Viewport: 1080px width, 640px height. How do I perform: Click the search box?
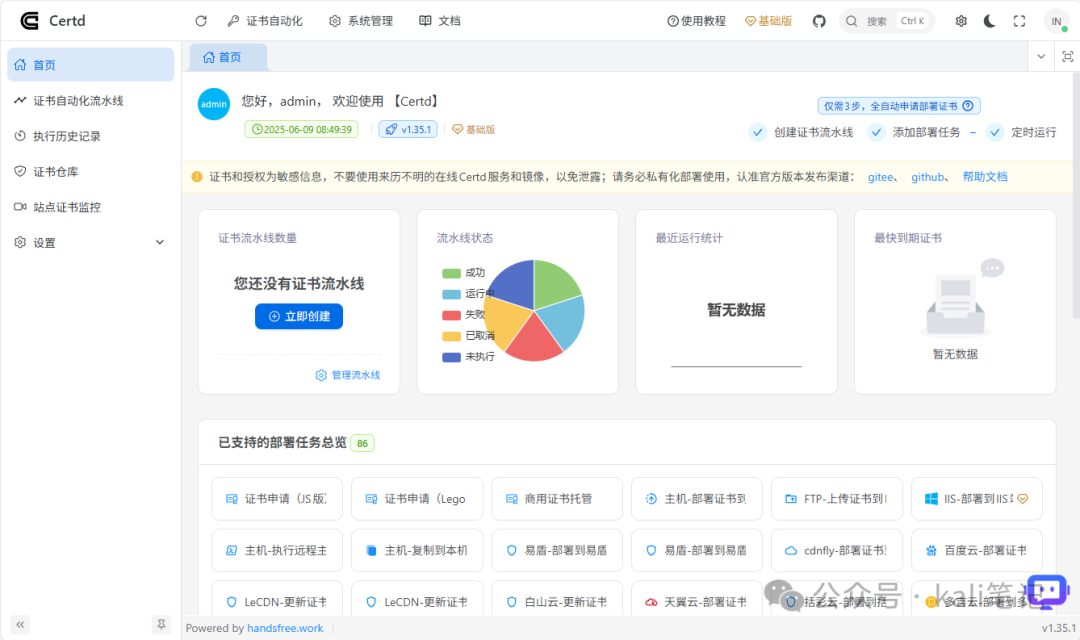point(886,21)
